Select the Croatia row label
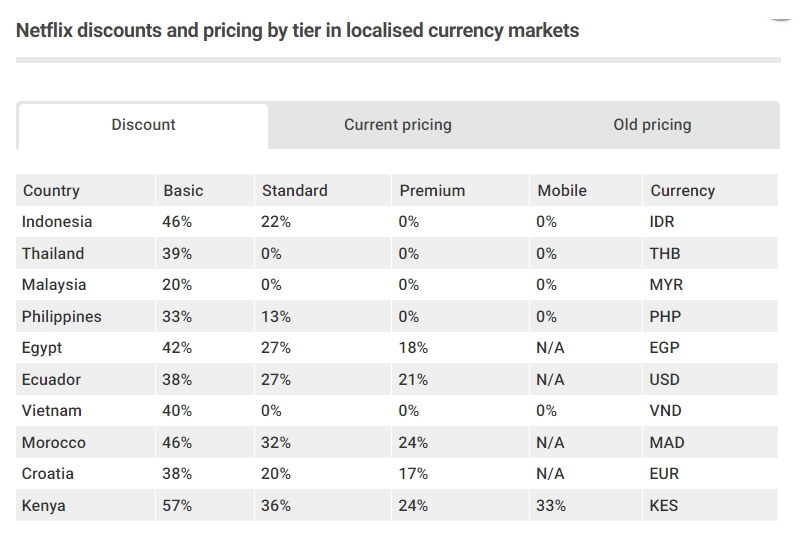Image resolution: width=799 pixels, height=544 pixels. pyautogui.click(x=48, y=474)
